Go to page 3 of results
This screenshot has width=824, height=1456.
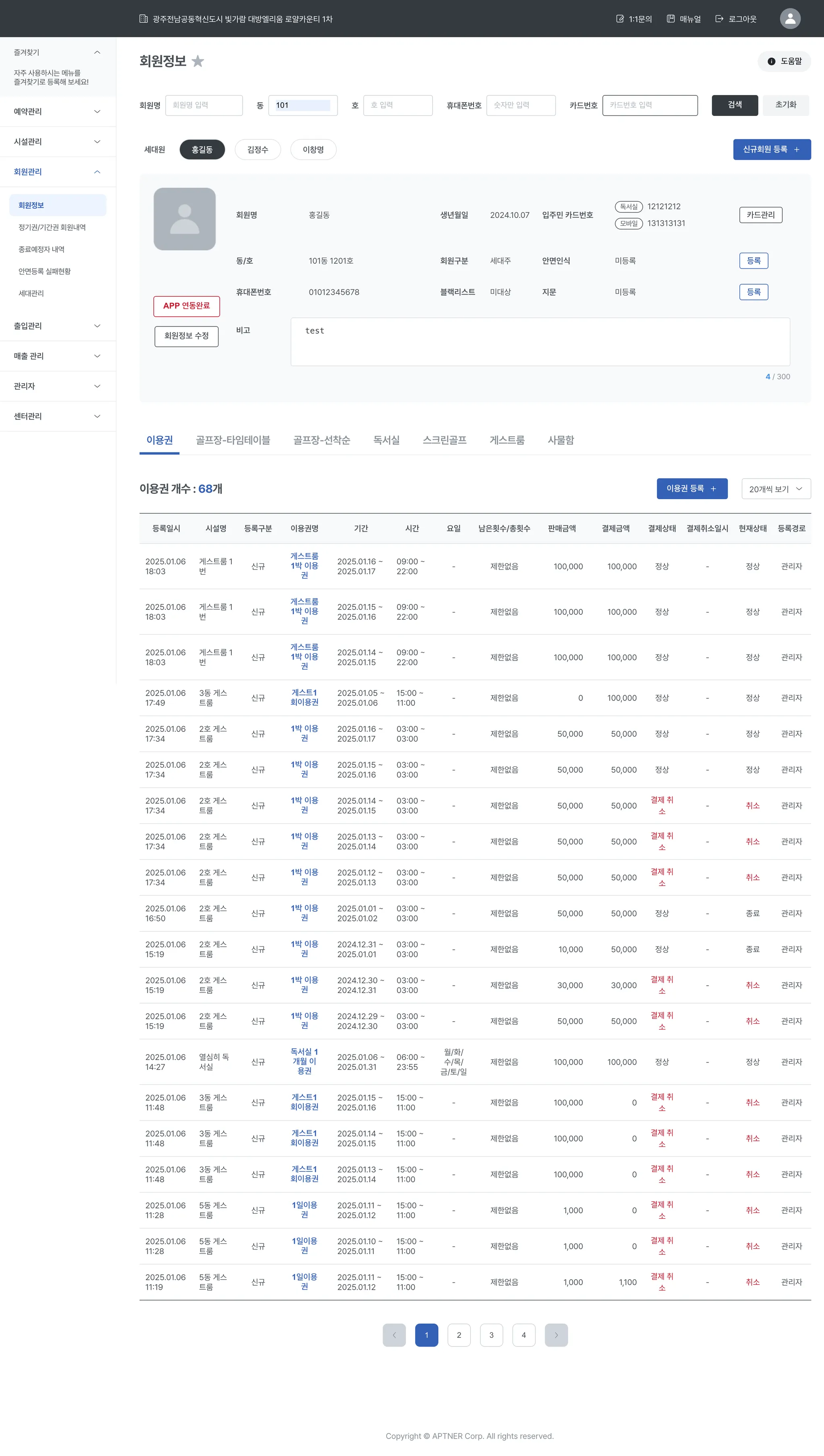(491, 1335)
